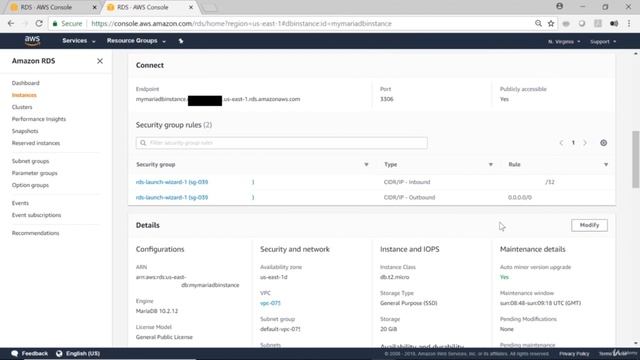This screenshot has width=640, height=360.
Task: Open Reserved instances in sidebar
Action: [36, 143]
